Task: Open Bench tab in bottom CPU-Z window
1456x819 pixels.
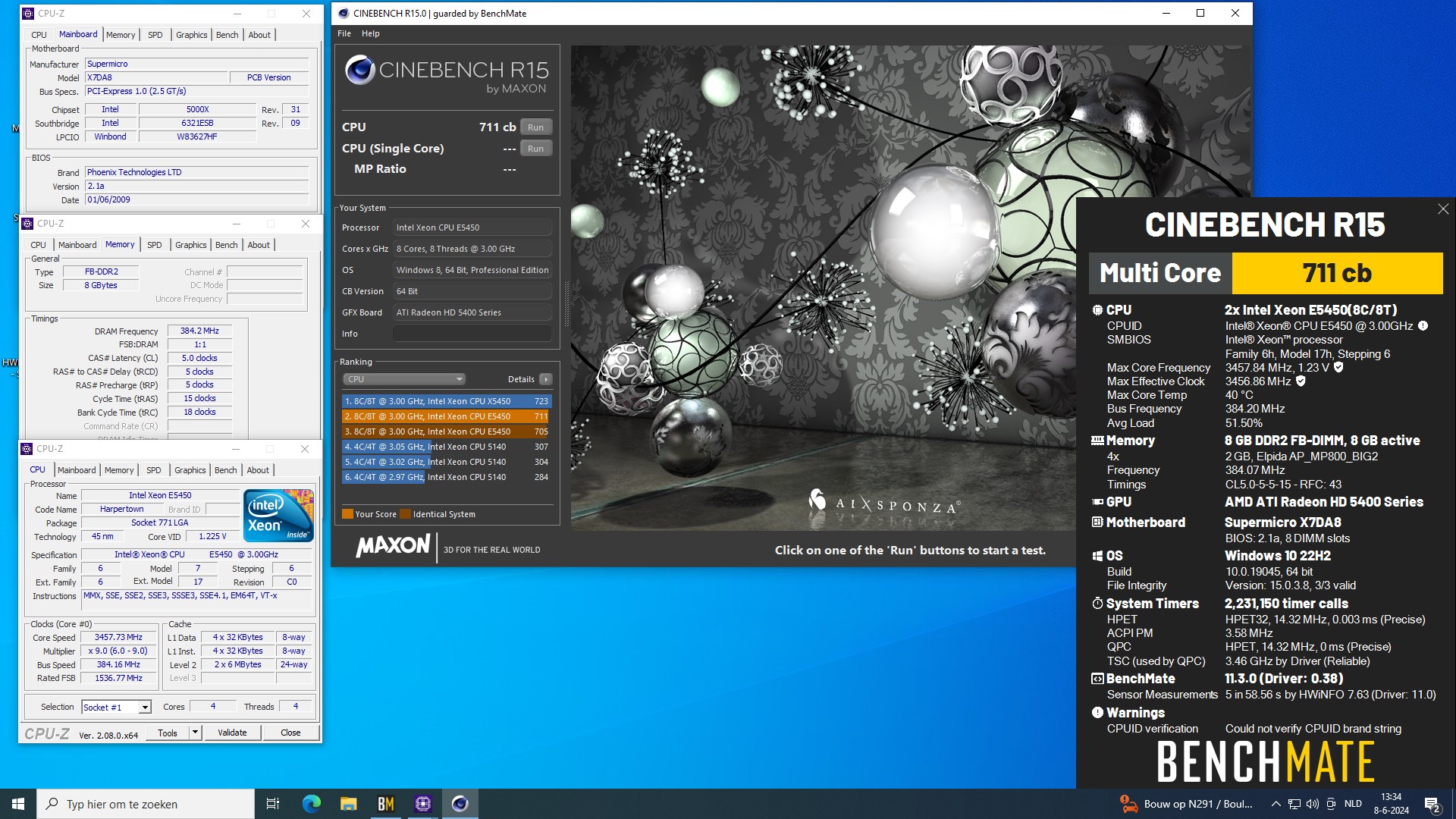Action: [x=225, y=470]
